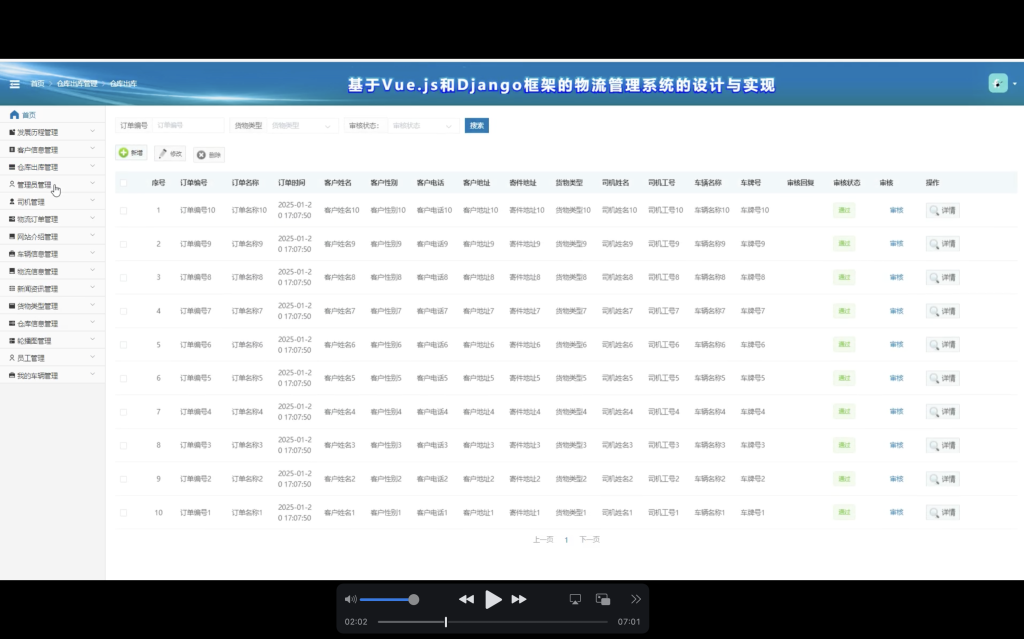Click the pencil 修改 edit button

pyautogui.click(x=170, y=154)
